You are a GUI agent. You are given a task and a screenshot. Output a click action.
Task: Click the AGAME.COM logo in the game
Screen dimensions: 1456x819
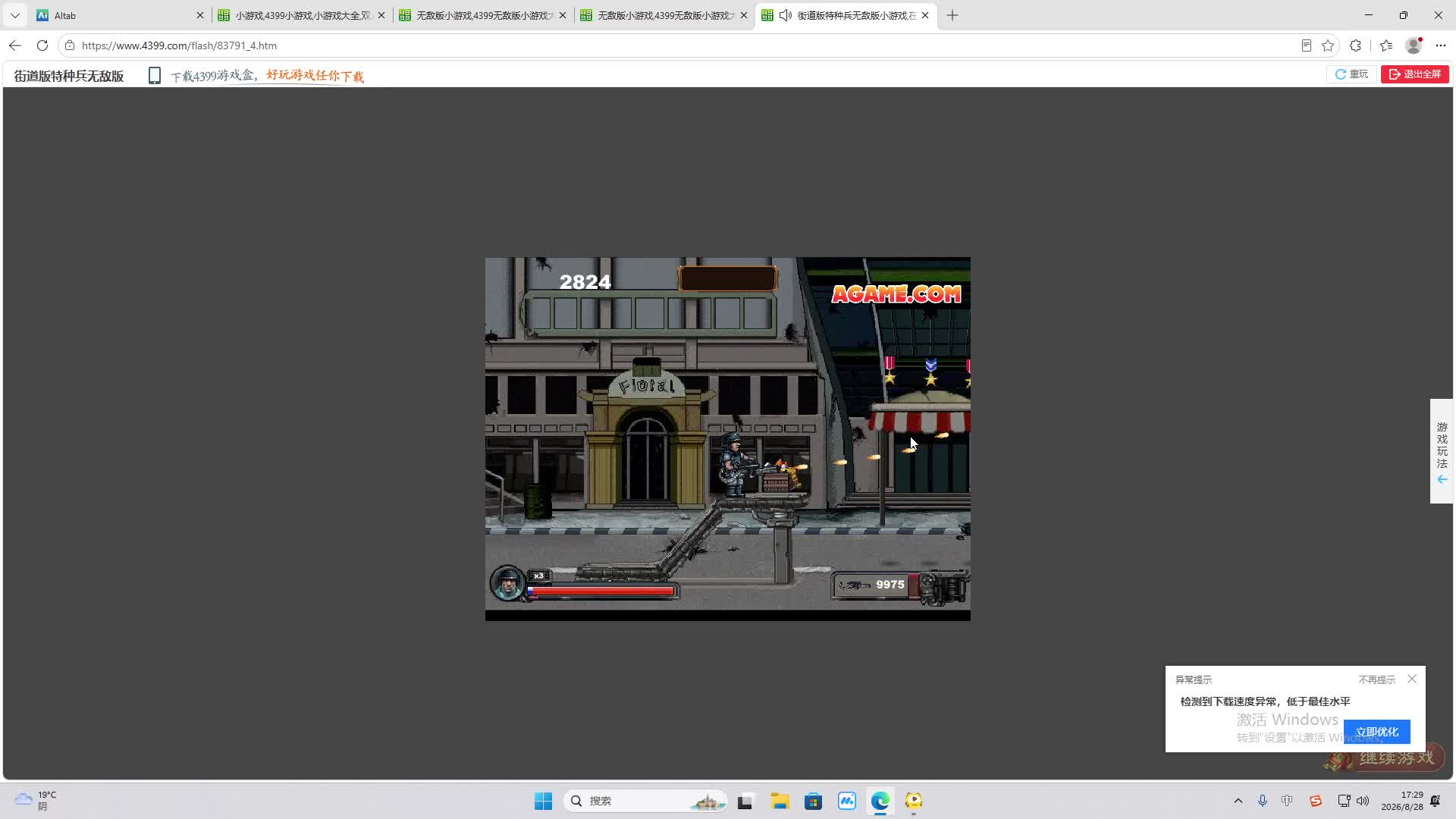[896, 294]
